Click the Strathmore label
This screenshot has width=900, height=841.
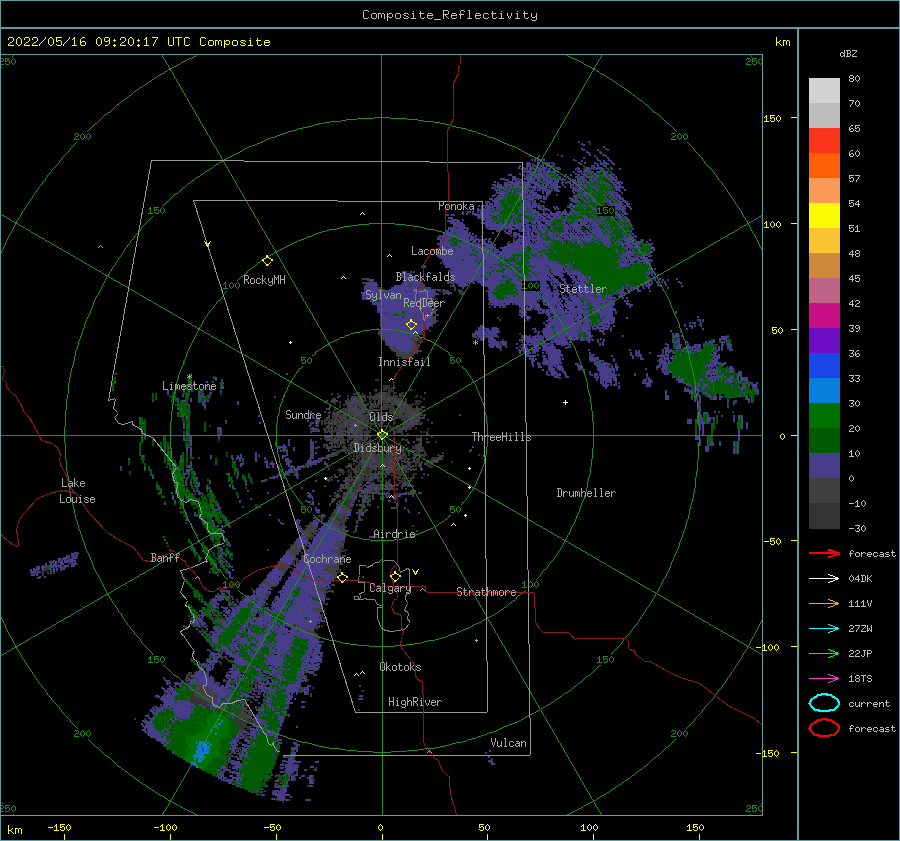point(486,592)
